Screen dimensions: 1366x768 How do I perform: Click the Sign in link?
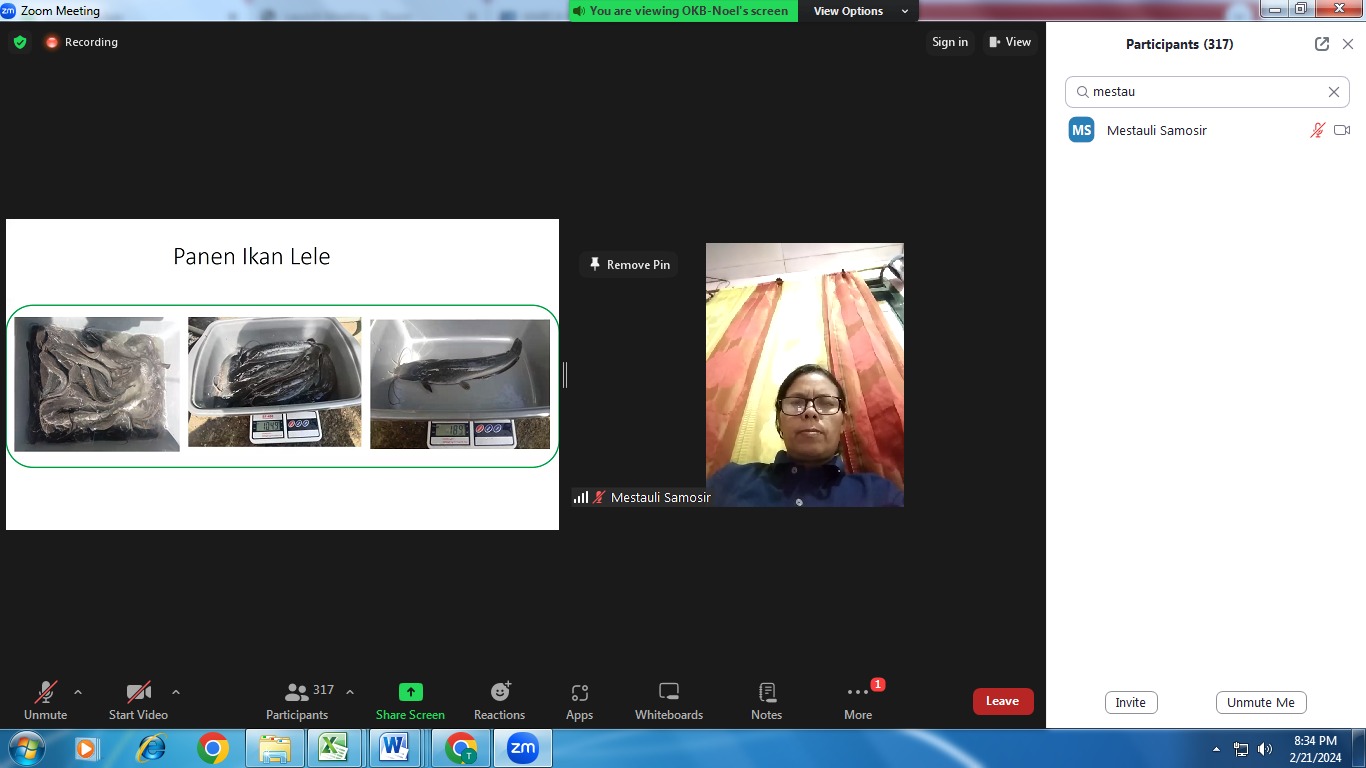tap(949, 42)
